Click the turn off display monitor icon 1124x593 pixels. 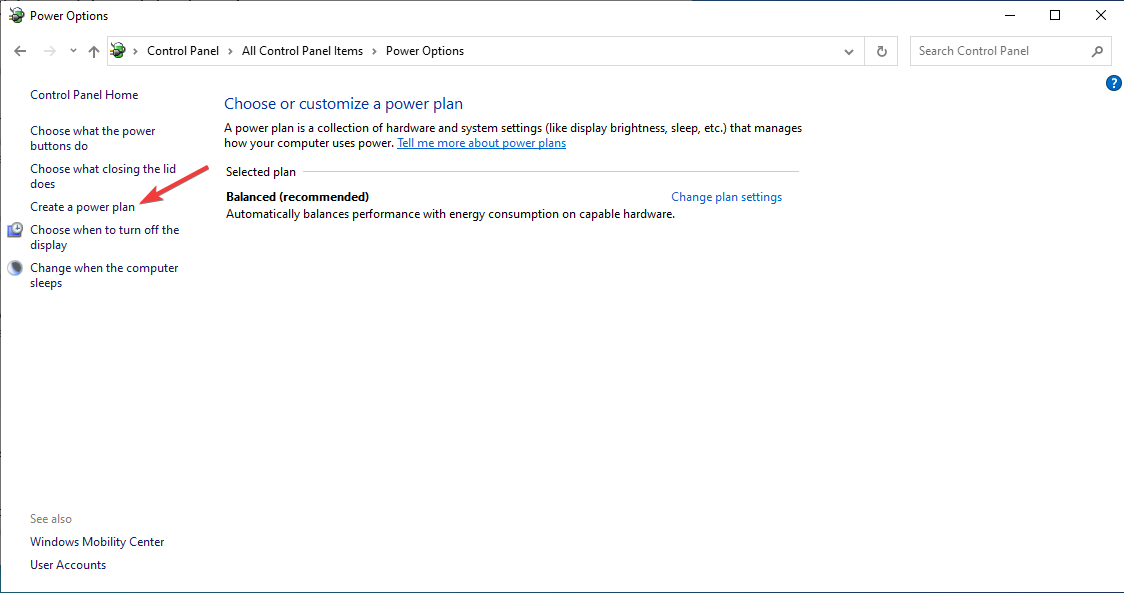[x=15, y=230]
